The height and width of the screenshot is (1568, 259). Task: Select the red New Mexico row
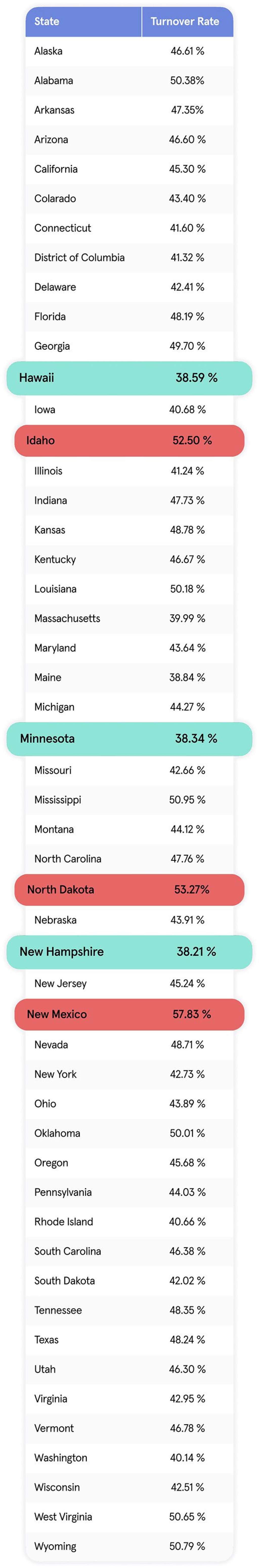click(129, 1014)
